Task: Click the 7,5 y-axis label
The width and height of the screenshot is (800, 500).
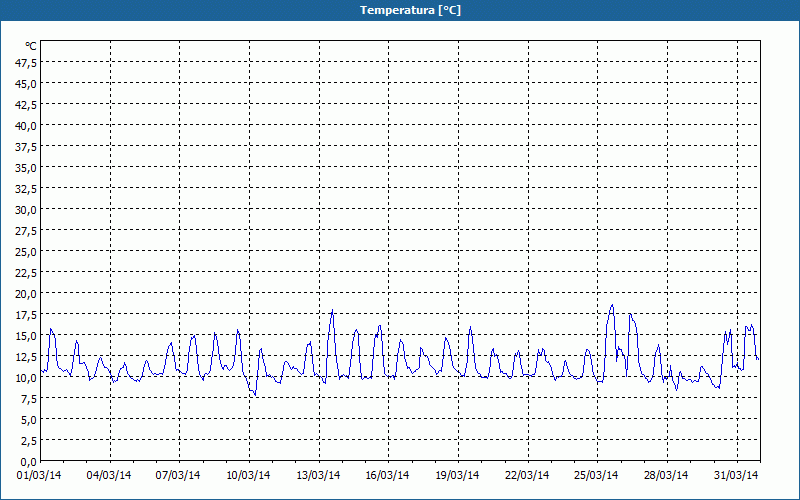Action: click(29, 399)
